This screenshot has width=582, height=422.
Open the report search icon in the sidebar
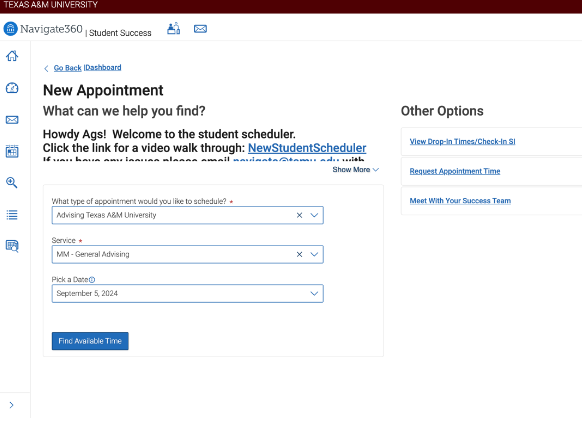tap(12, 246)
